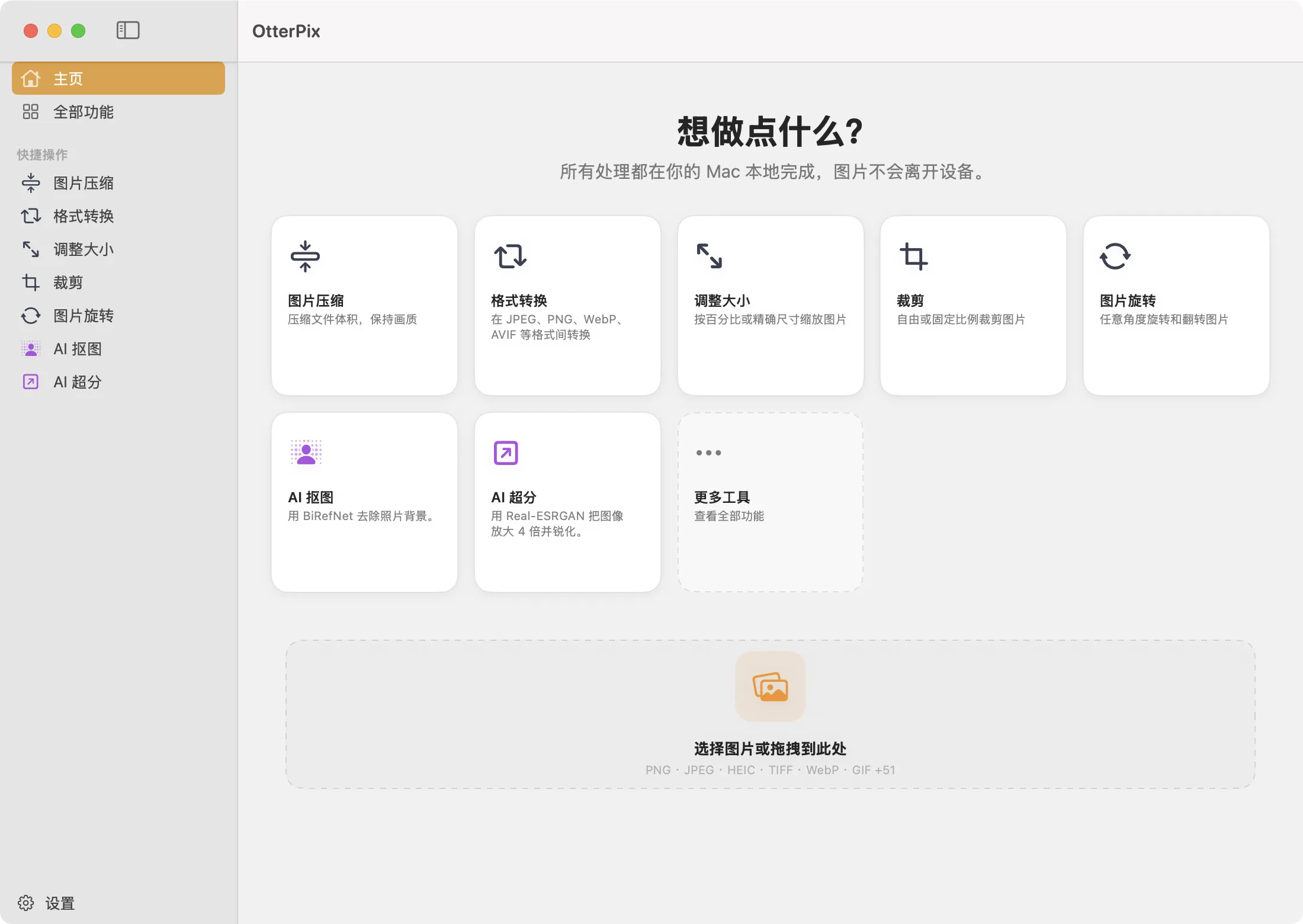Toggle the sidebar panel icon
Image resolution: width=1303 pixels, height=924 pixels.
click(x=128, y=30)
